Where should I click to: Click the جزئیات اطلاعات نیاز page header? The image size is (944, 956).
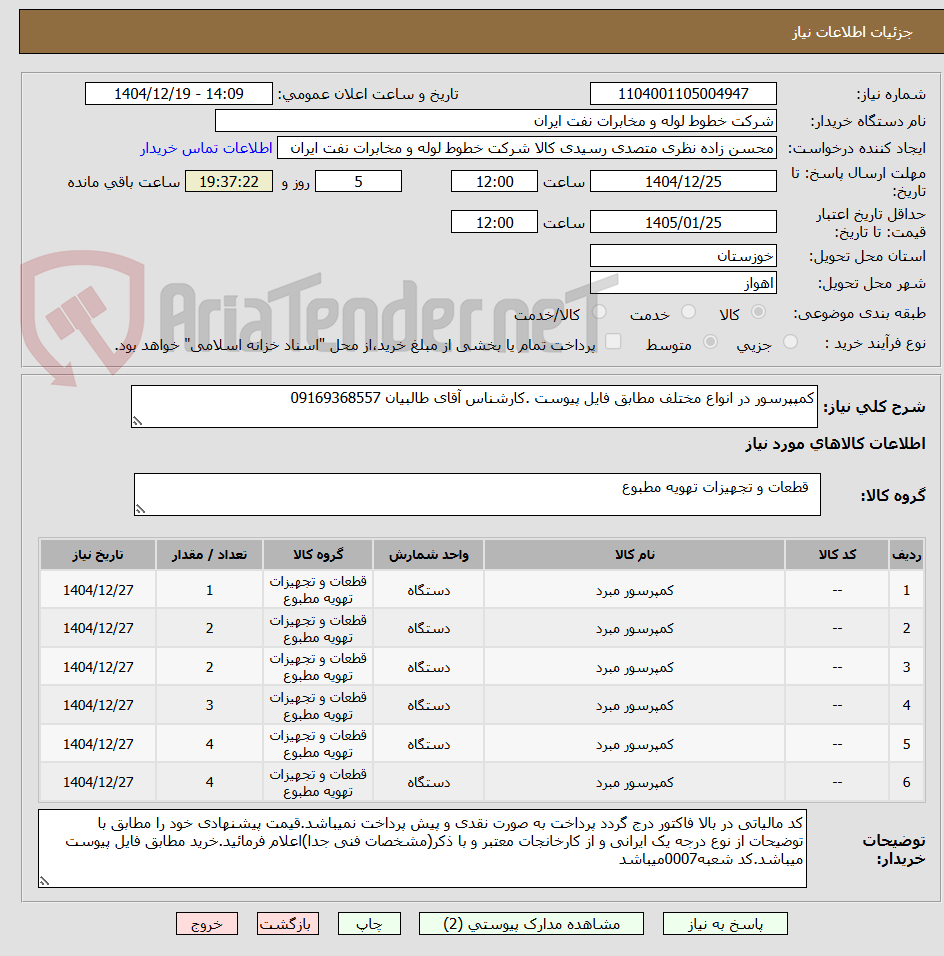tap(852, 32)
